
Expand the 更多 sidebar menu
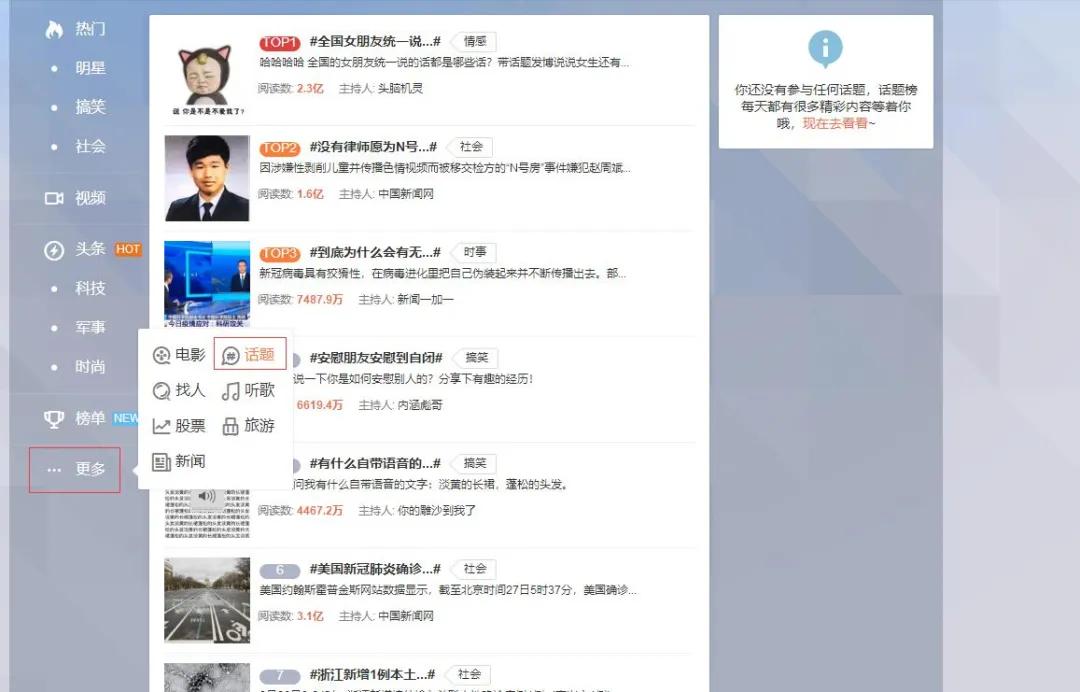click(x=88, y=468)
